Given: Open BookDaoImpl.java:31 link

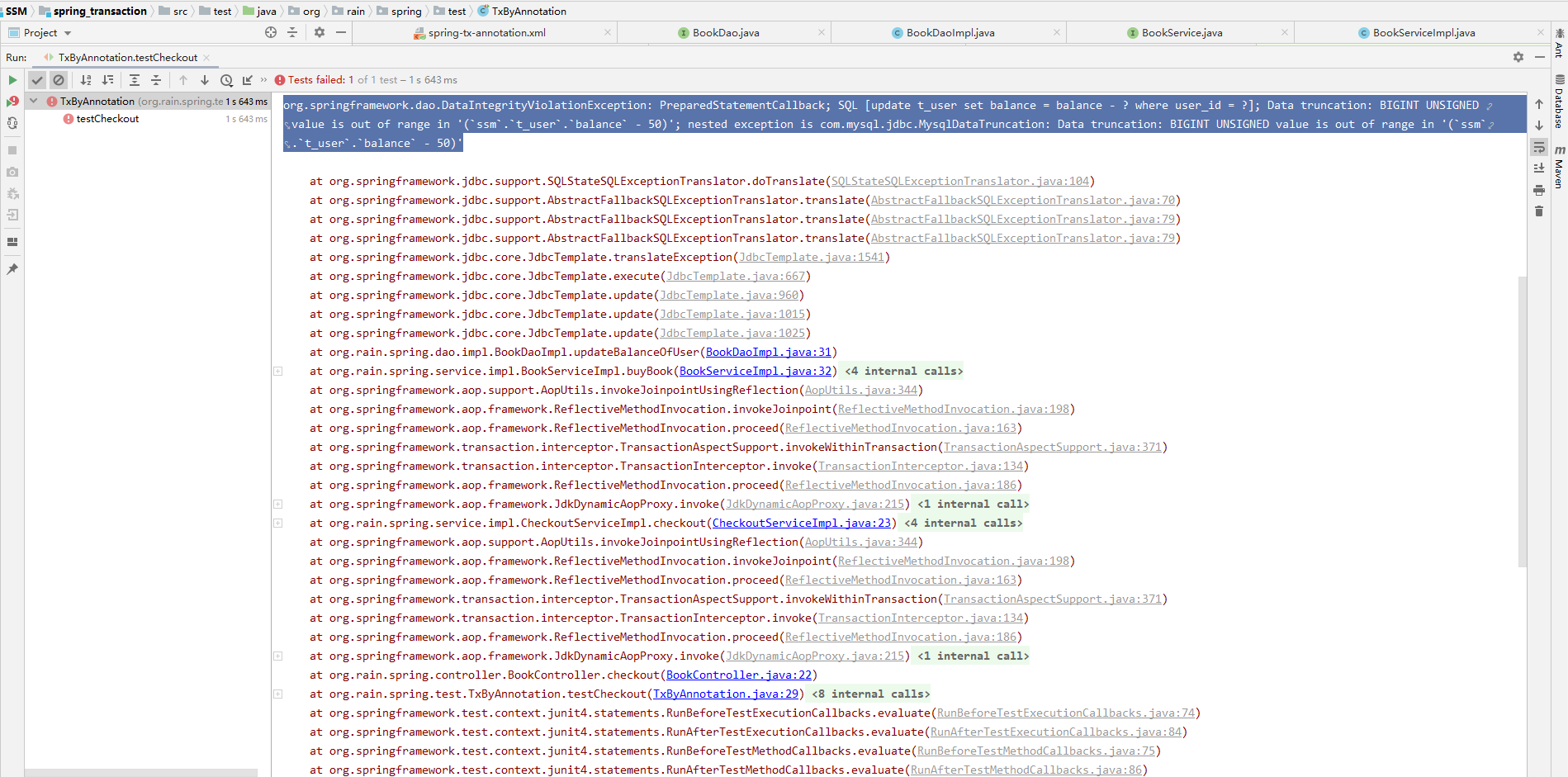Looking at the screenshot, I should click(x=769, y=353).
